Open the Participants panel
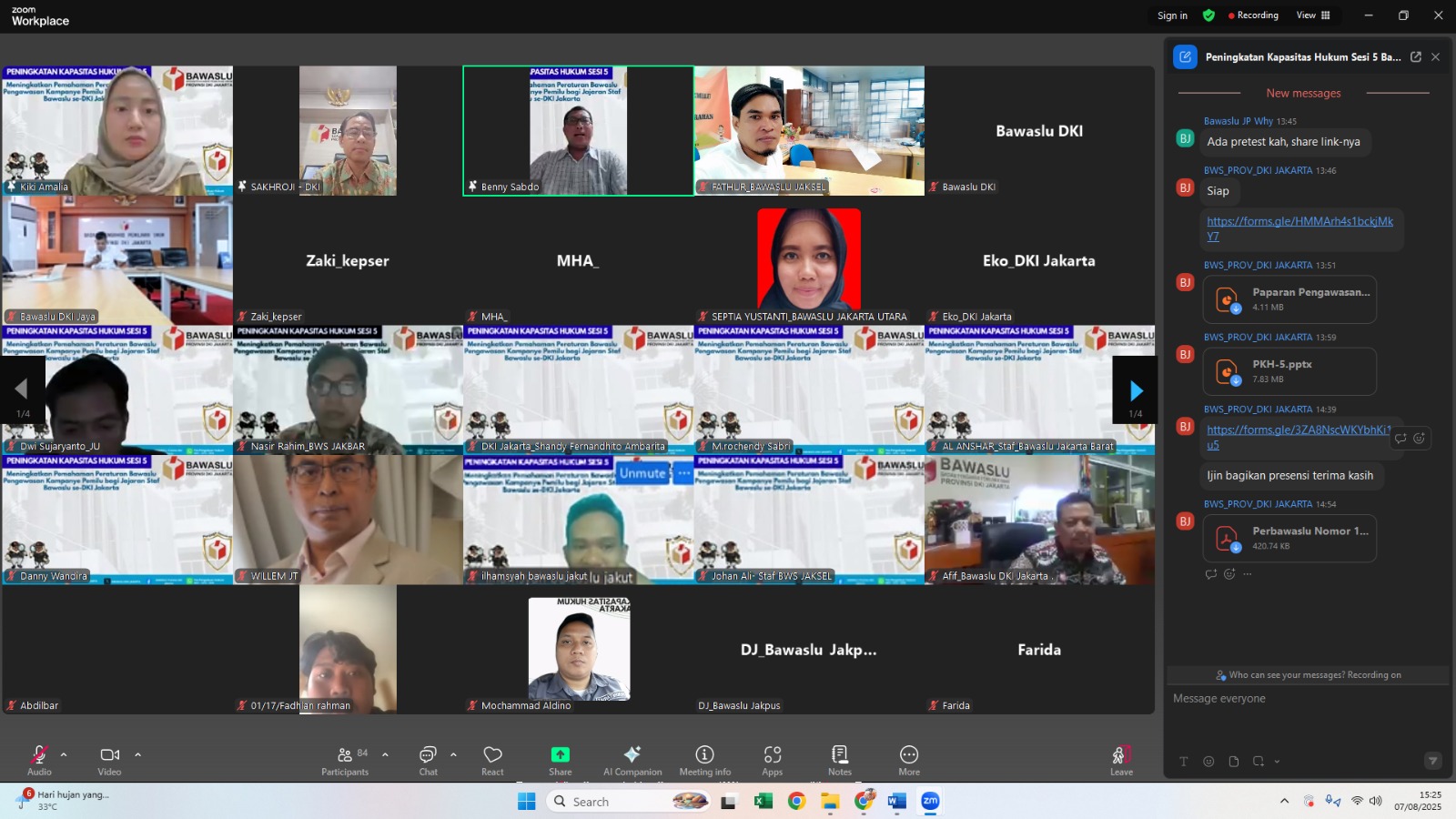The height and width of the screenshot is (819, 1456). [345, 760]
